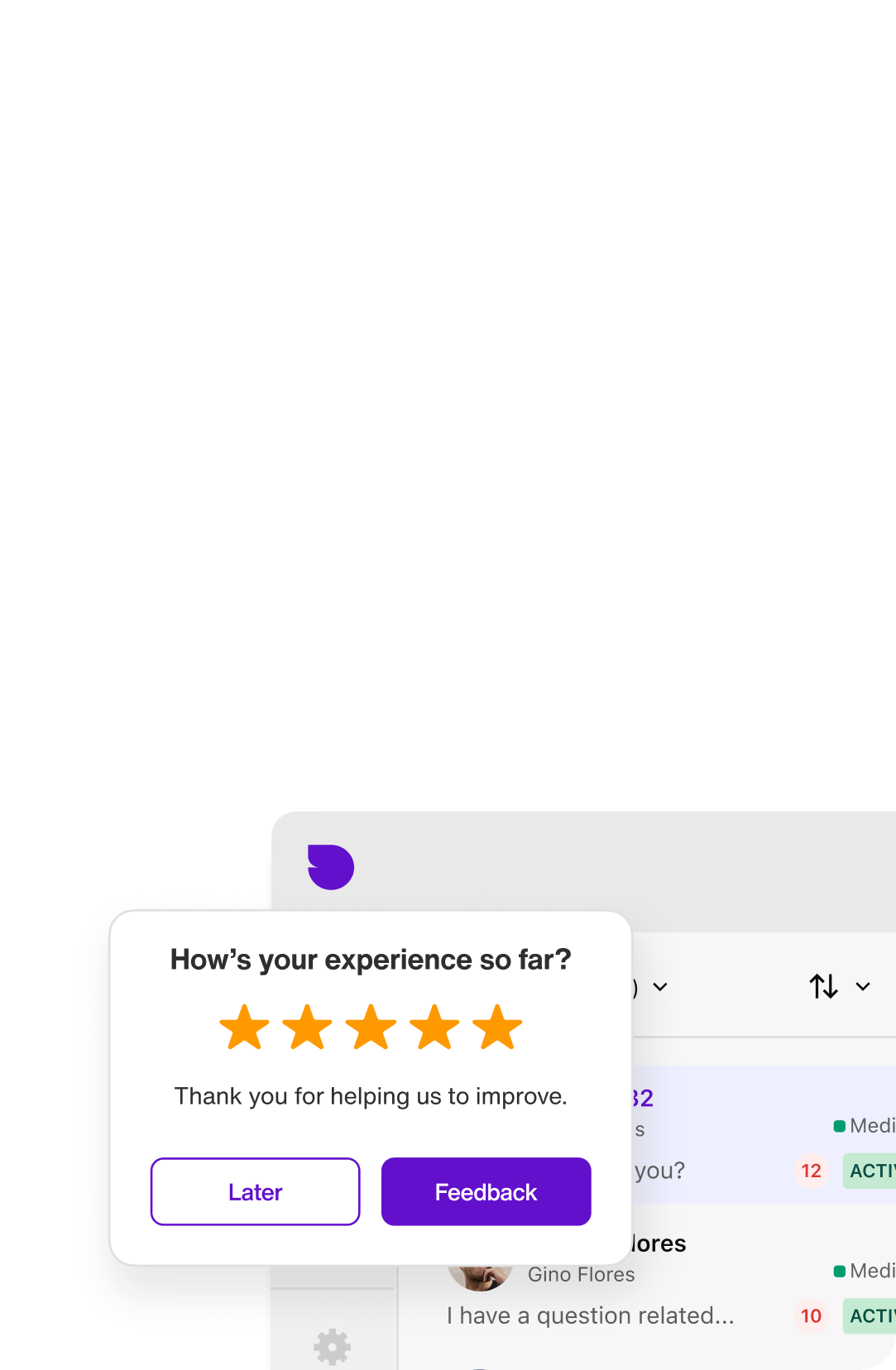The height and width of the screenshot is (1370, 896).
Task: Click the purple app logo
Action: point(331,867)
